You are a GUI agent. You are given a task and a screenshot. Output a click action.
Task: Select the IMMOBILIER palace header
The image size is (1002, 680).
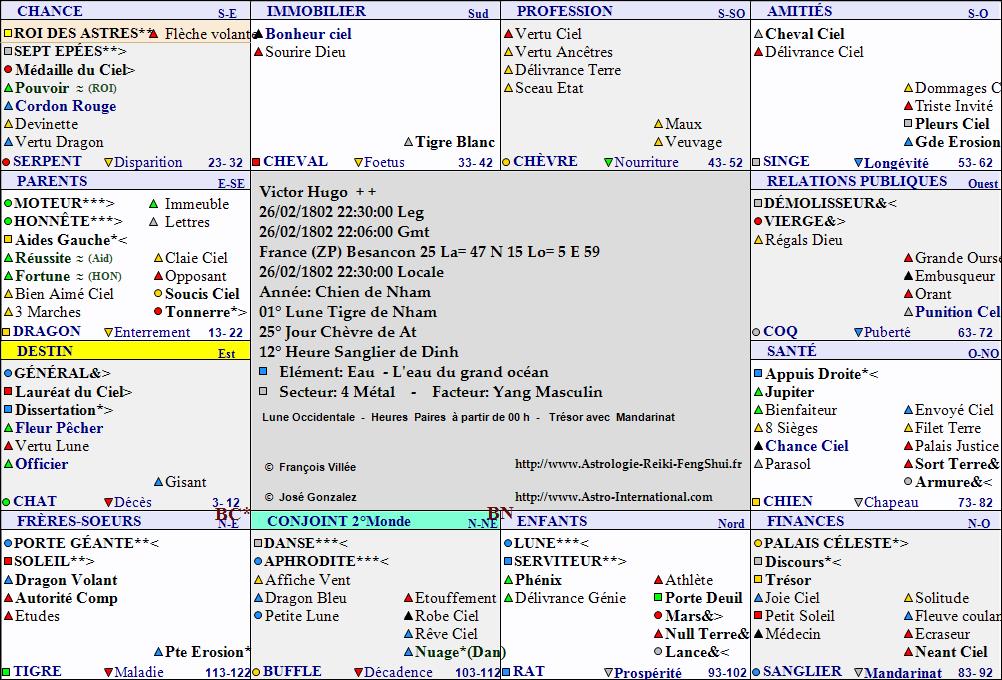(x=376, y=11)
